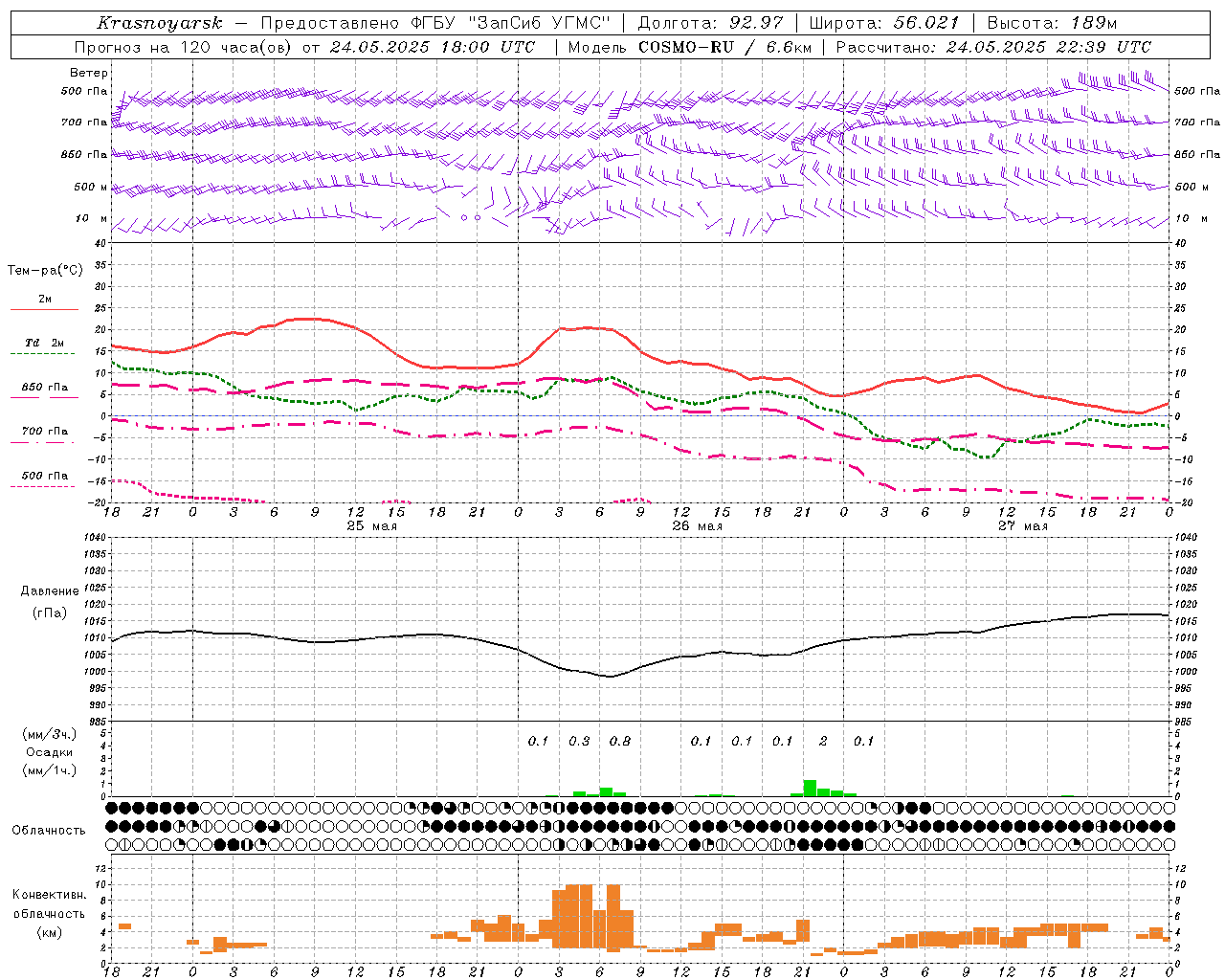
Task: Click the (мм/1ч.) precipitation unit label
Action: 49,770
